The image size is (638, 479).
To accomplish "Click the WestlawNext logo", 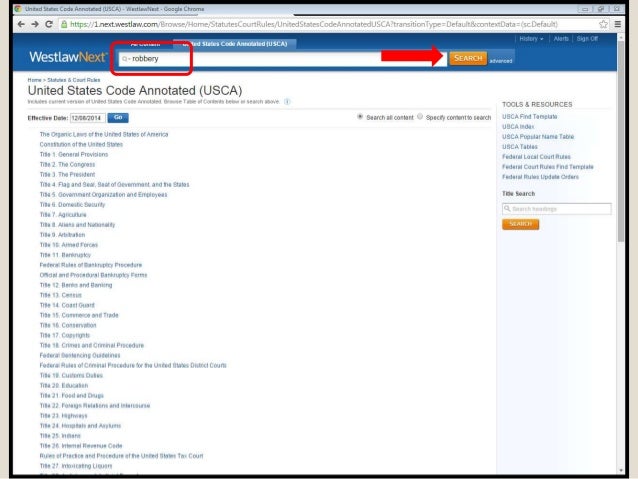I will [x=68, y=57].
